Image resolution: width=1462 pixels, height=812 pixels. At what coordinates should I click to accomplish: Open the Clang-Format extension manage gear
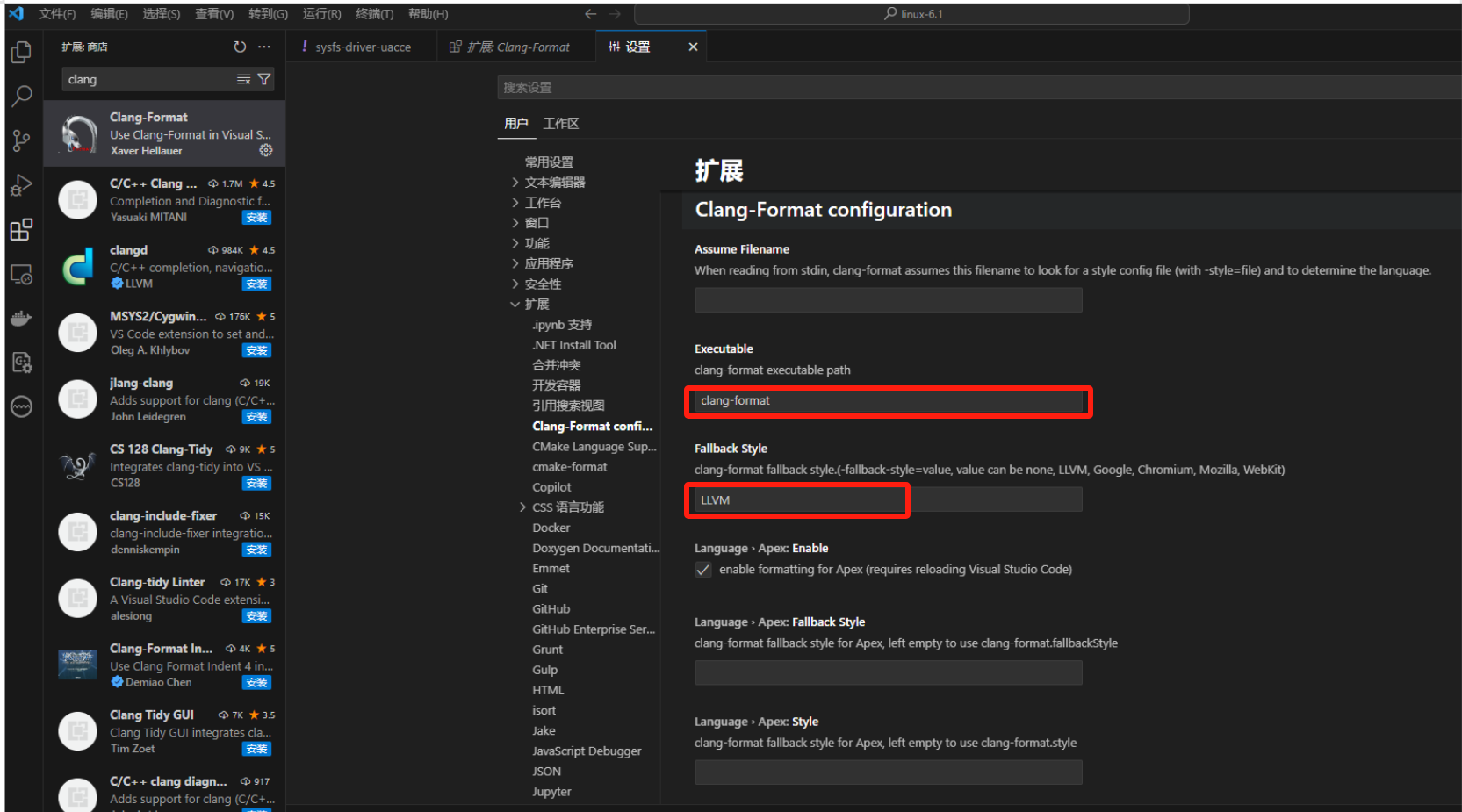pyautogui.click(x=266, y=150)
